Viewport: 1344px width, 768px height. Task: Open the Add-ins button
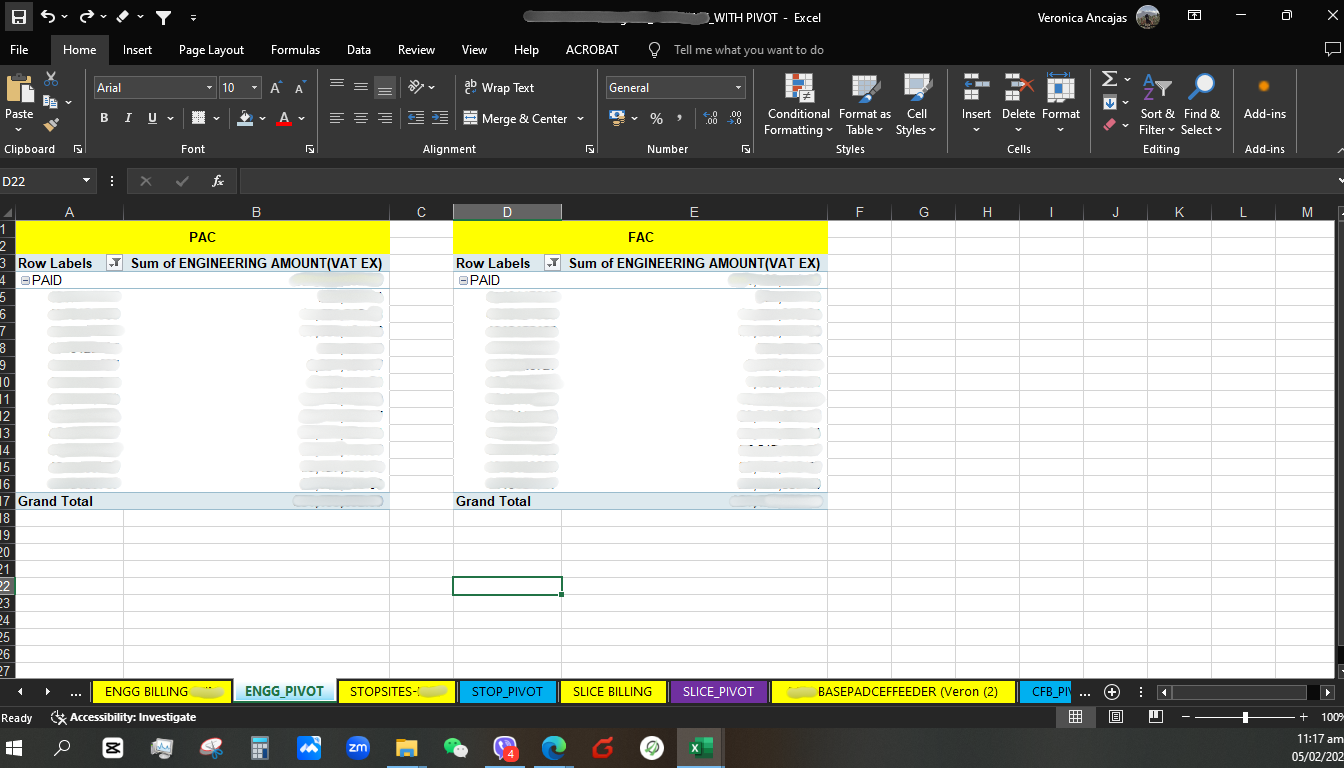1264,98
